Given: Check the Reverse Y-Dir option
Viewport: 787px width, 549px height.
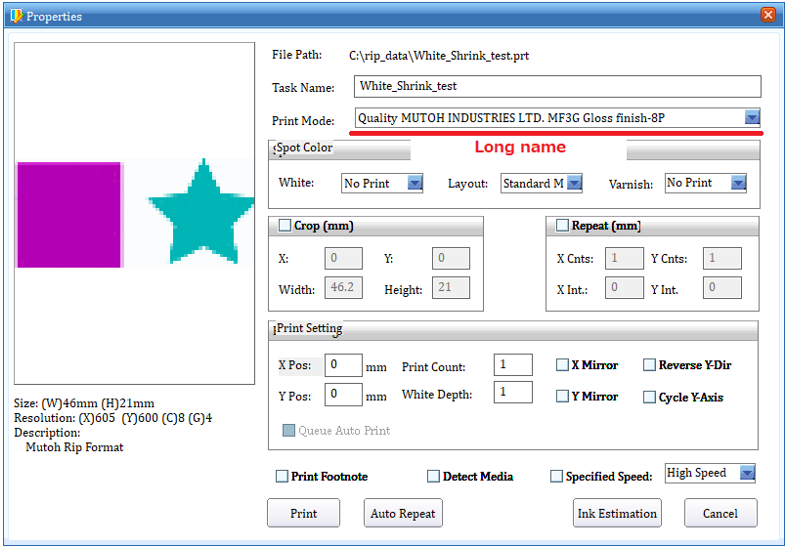Looking at the screenshot, I should point(649,365).
